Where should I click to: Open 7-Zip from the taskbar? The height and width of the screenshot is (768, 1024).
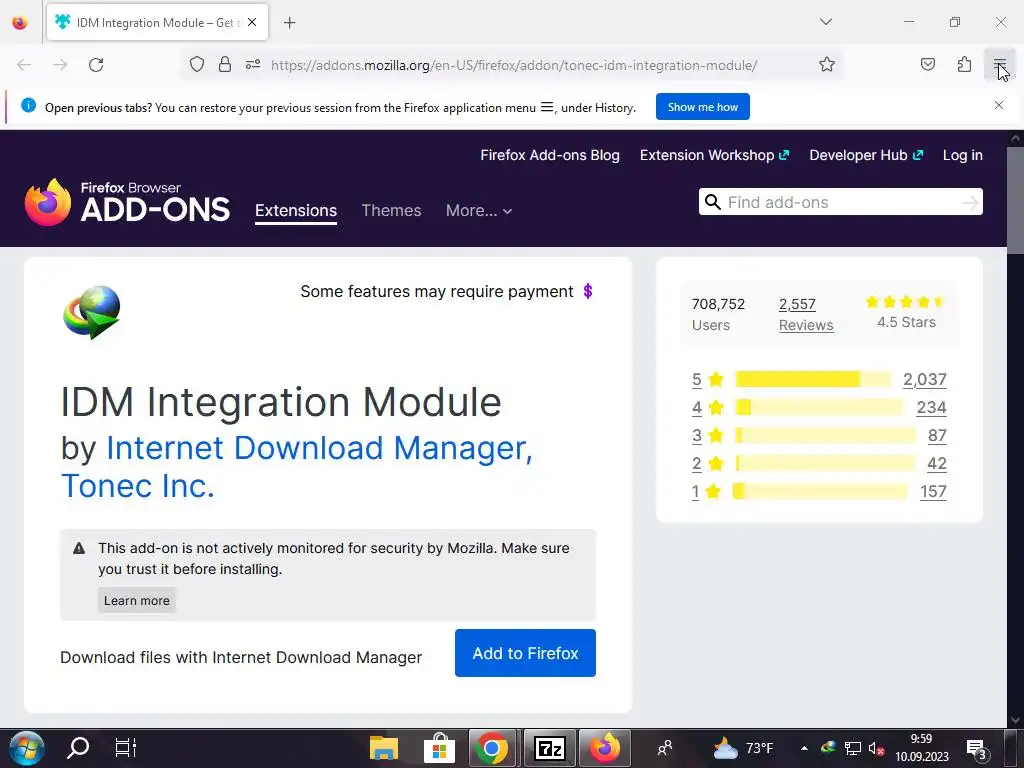pyautogui.click(x=550, y=748)
